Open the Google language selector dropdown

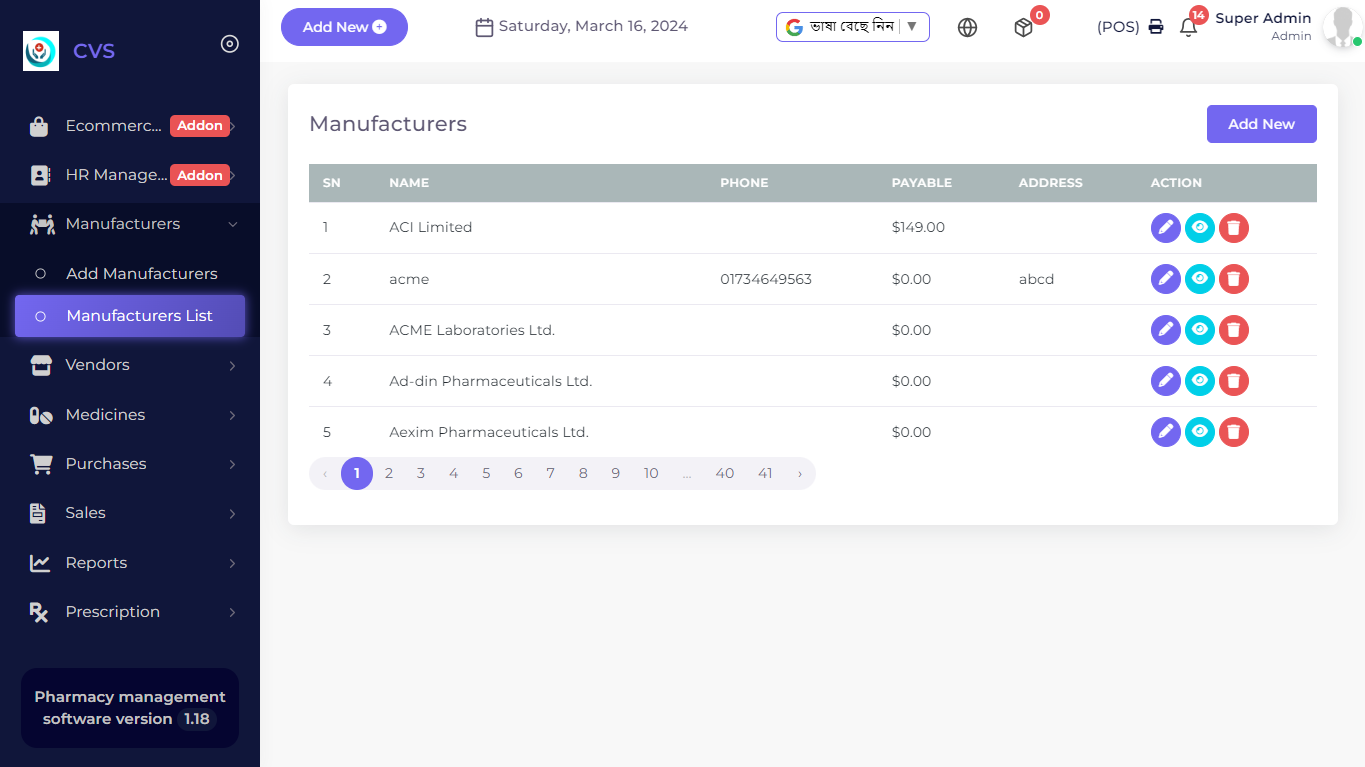[852, 27]
